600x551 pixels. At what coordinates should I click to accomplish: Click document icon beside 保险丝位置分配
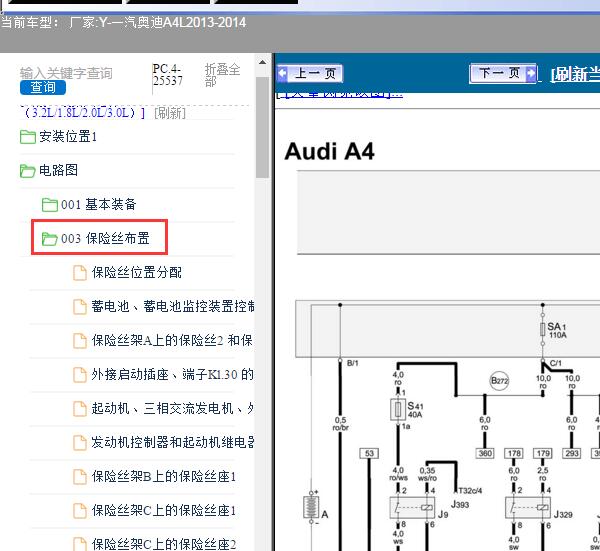(80, 273)
